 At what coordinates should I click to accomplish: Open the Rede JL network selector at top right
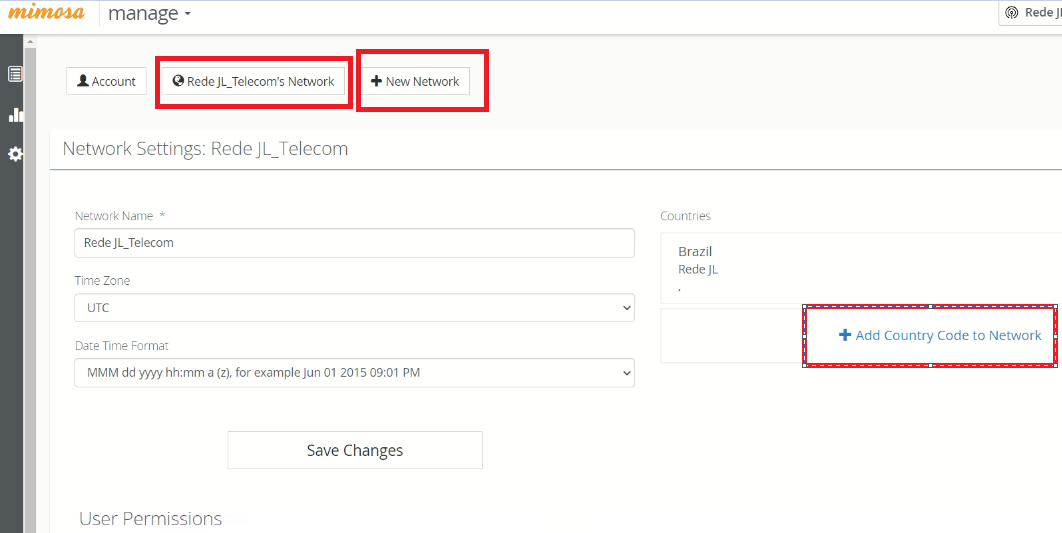pyautogui.click(x=1031, y=13)
